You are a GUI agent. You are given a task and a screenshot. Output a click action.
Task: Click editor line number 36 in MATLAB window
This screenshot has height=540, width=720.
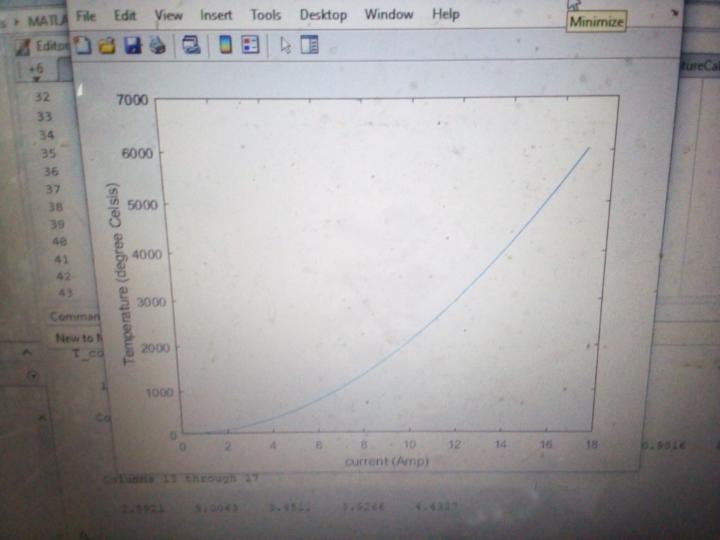(x=51, y=171)
